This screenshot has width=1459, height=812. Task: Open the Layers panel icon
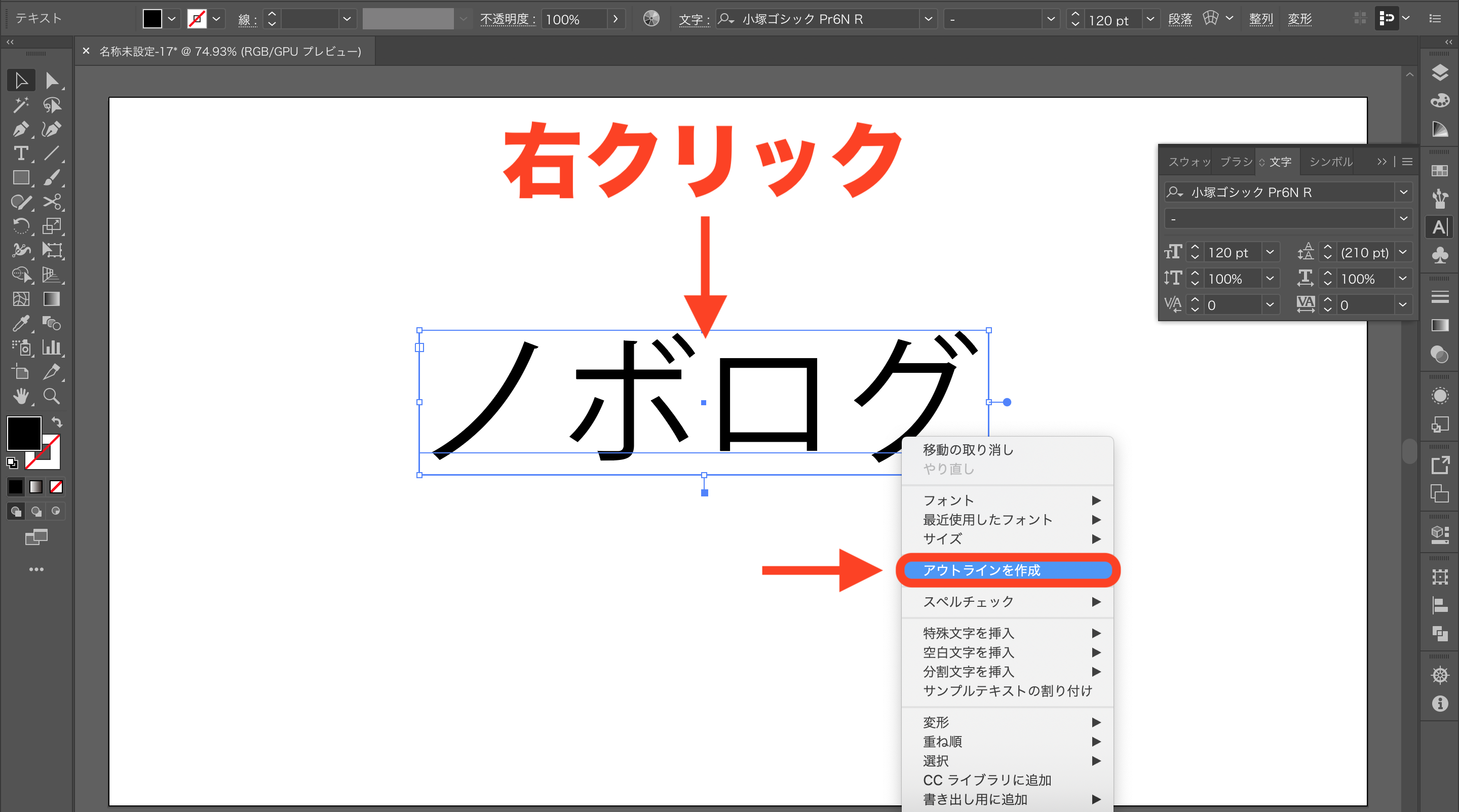(x=1440, y=72)
